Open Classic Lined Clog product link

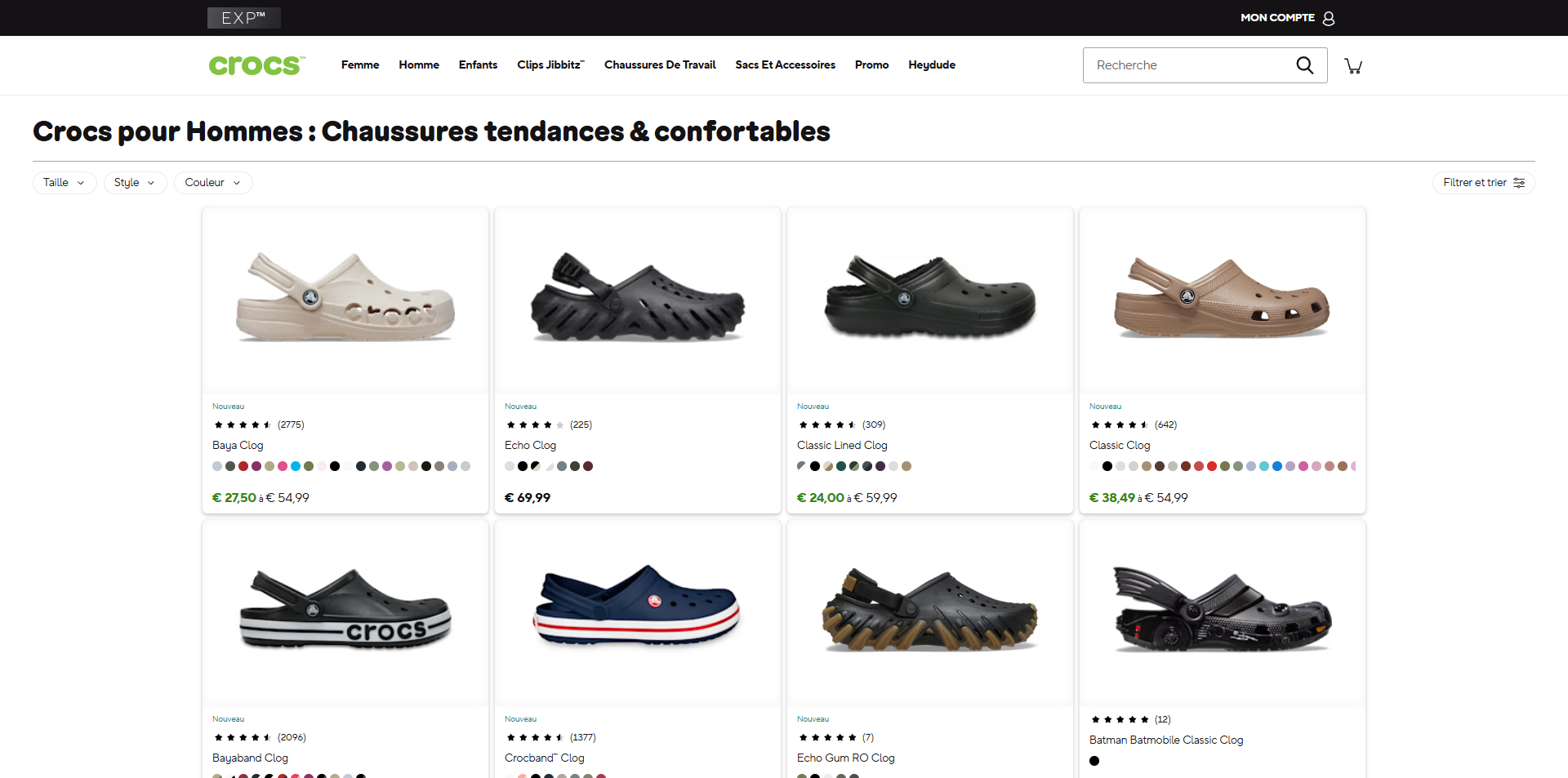842,445
